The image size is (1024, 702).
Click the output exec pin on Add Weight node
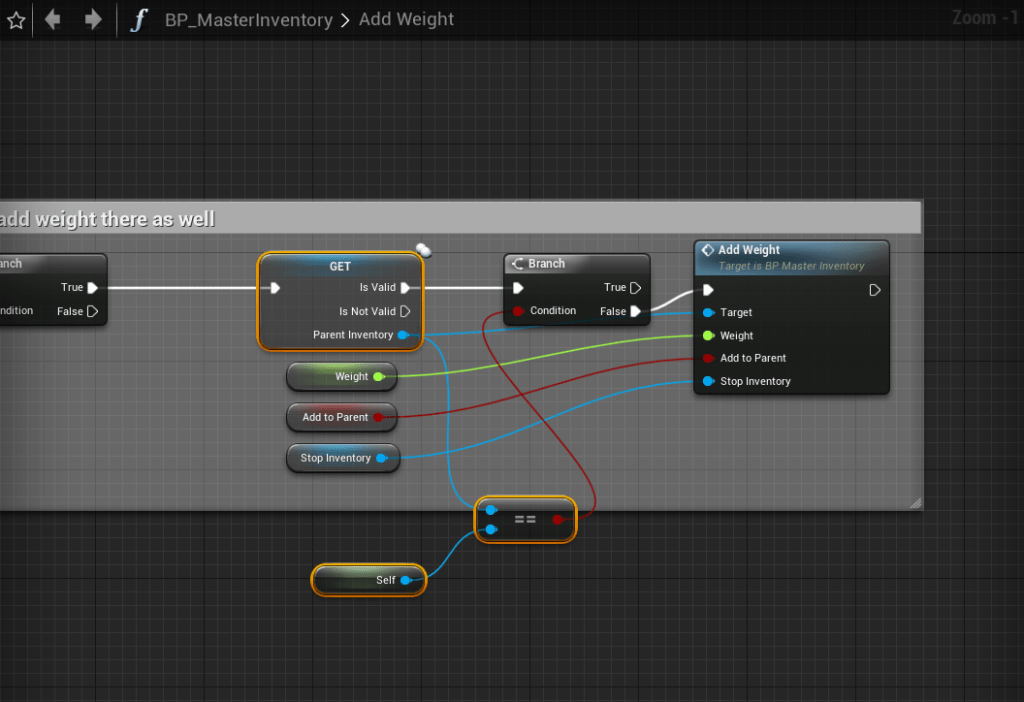875,290
